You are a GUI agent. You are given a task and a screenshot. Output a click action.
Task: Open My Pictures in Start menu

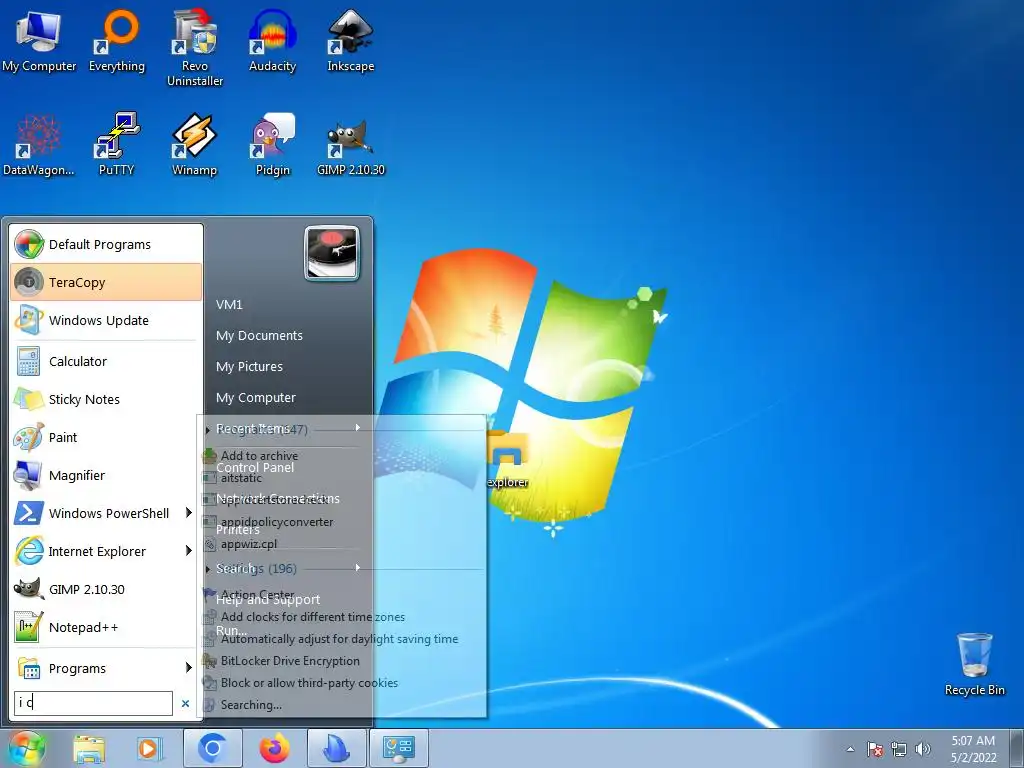(249, 366)
